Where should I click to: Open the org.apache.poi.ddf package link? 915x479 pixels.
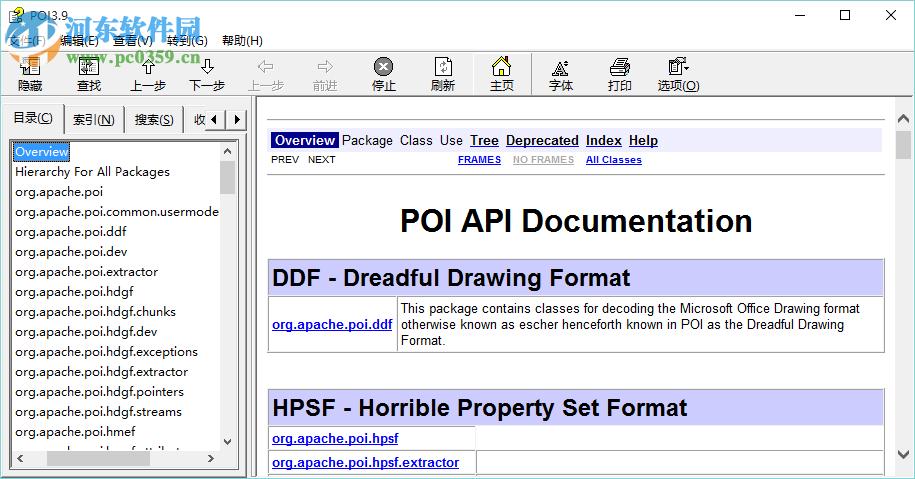[x=332, y=324]
